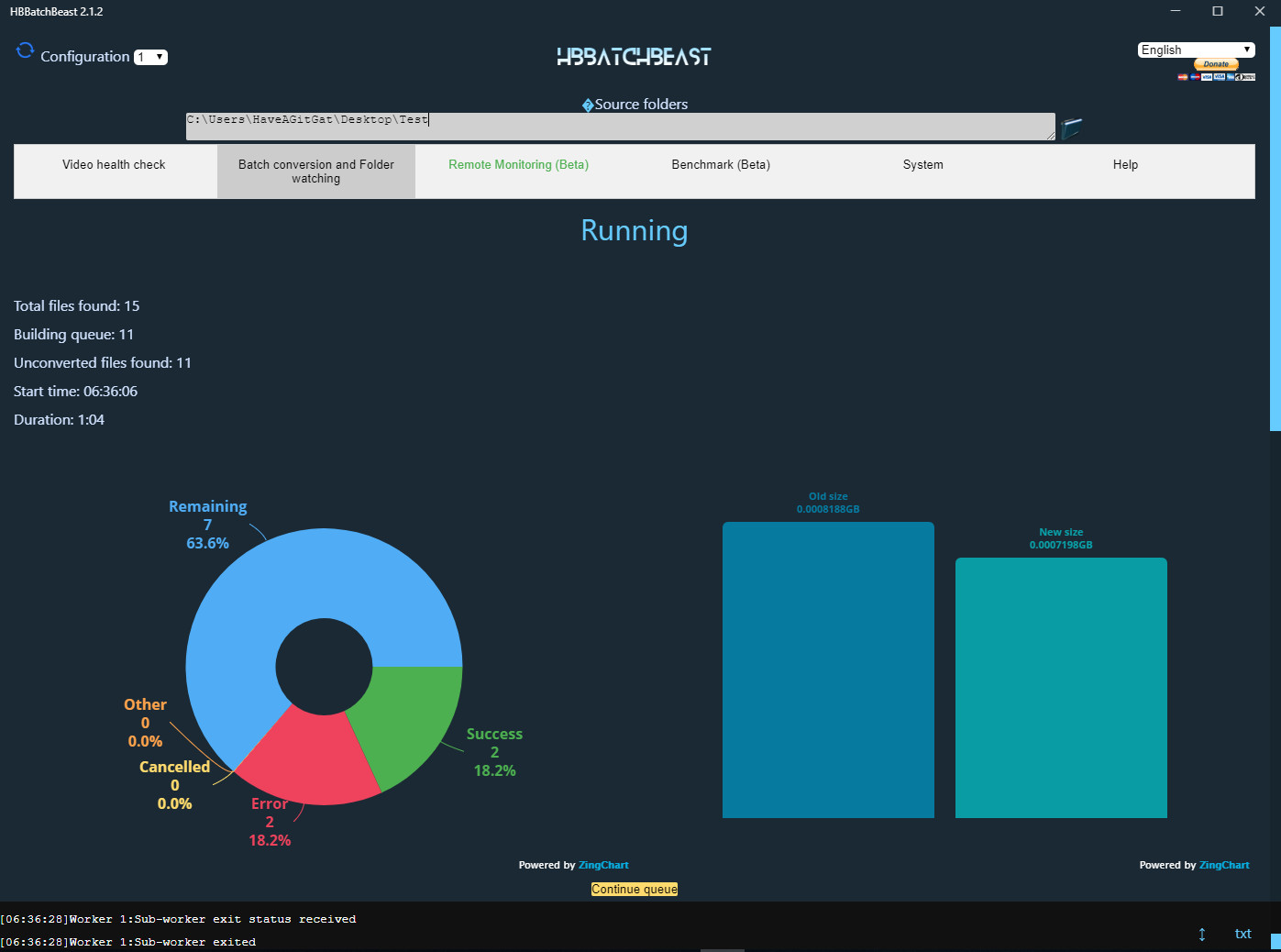This screenshot has width=1281, height=952.
Task: Click the txt log export icon
Action: tap(1242, 934)
